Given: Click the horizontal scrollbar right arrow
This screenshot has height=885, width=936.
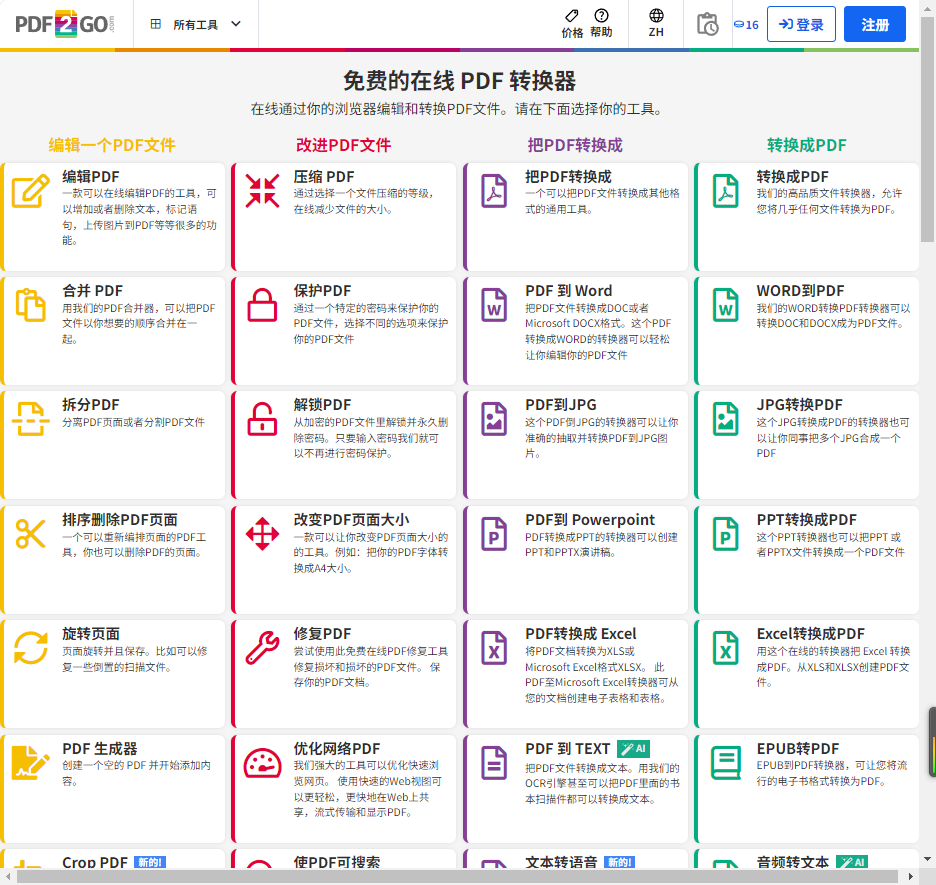Looking at the screenshot, I should click(x=910, y=877).
